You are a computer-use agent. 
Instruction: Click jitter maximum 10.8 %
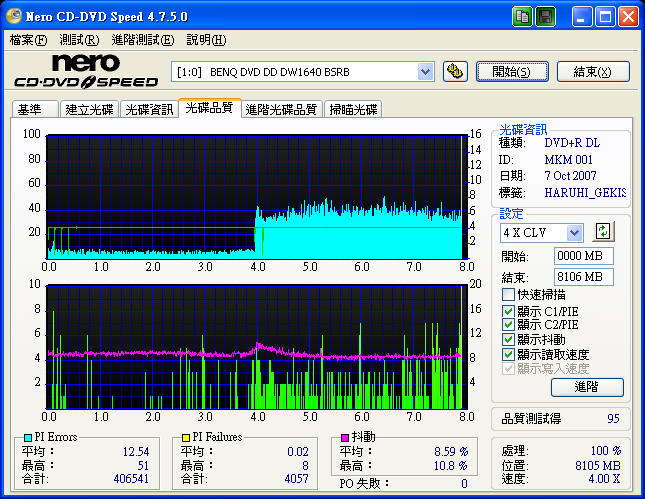[450, 466]
